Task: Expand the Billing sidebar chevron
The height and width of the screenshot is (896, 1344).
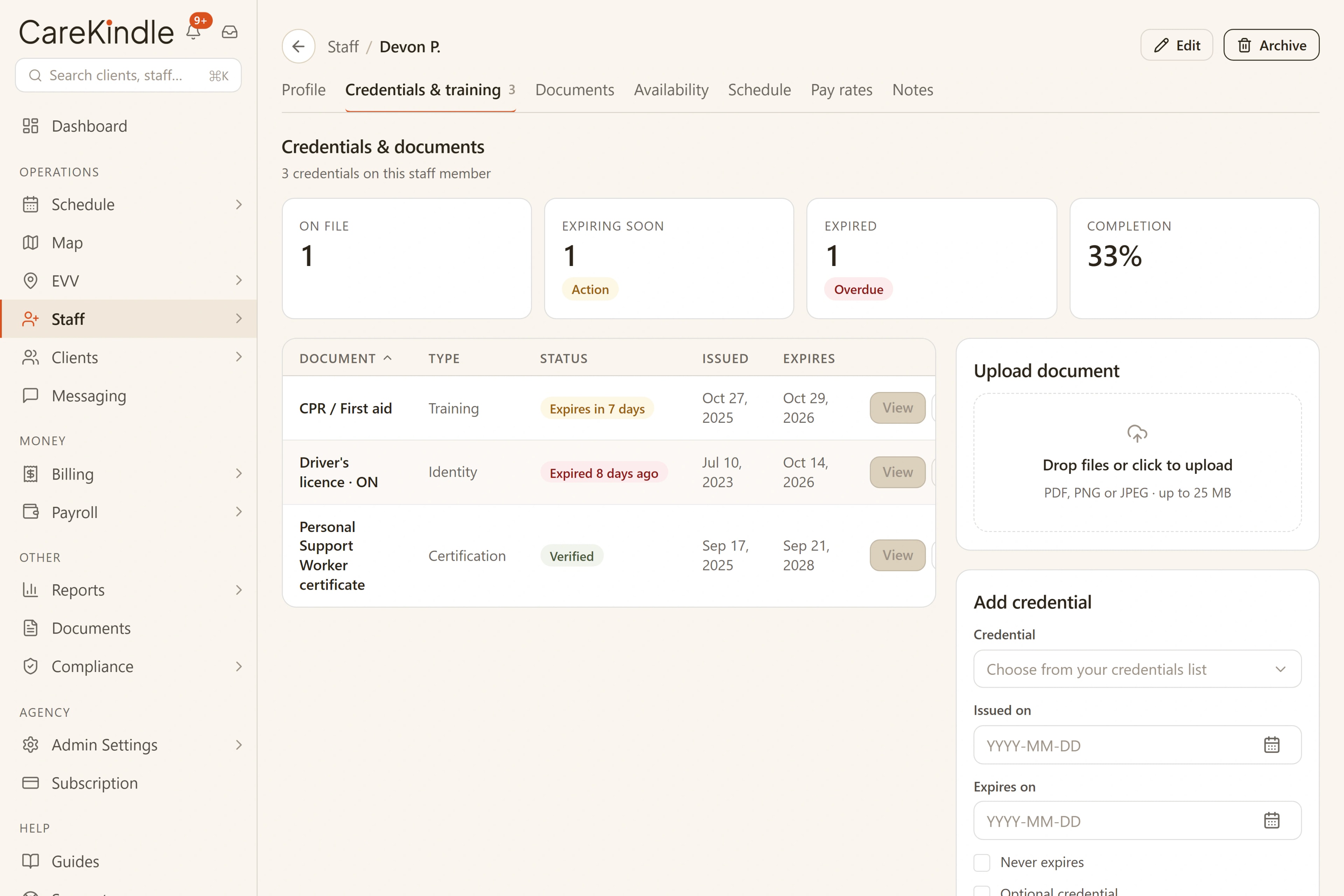Action: pyautogui.click(x=239, y=474)
